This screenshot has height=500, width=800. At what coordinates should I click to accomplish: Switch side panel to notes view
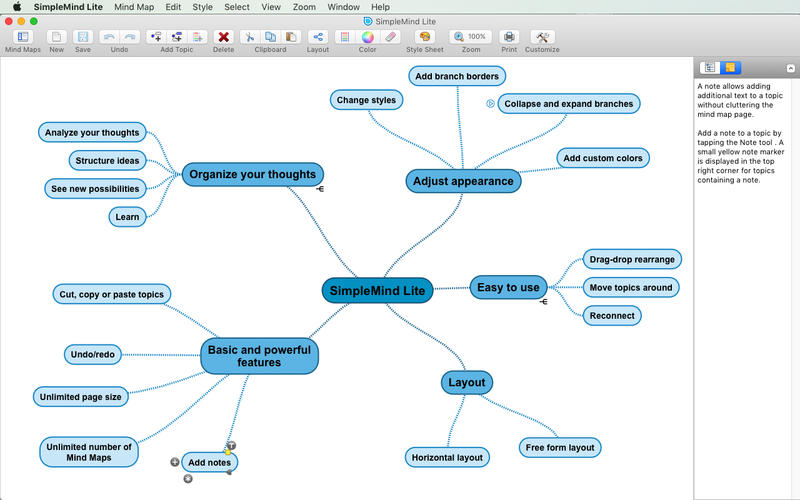(x=731, y=68)
